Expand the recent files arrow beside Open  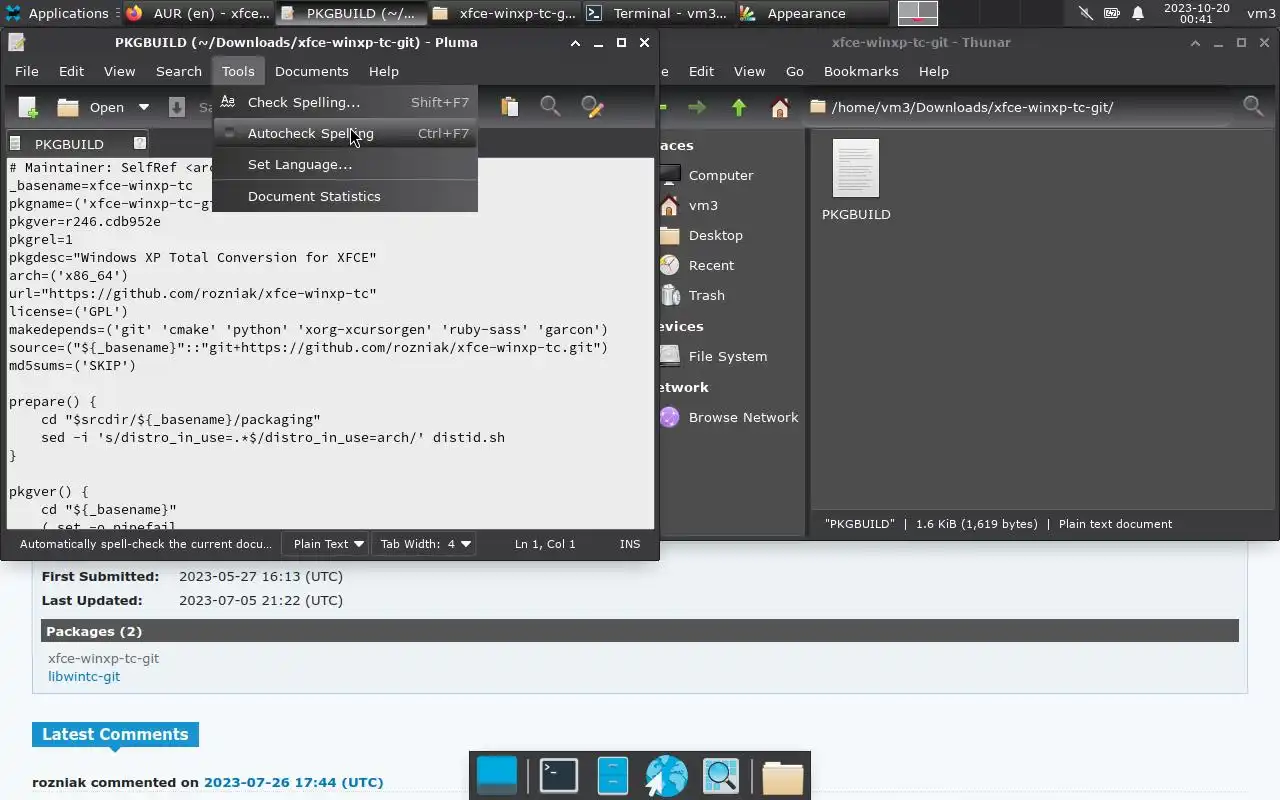(x=143, y=107)
